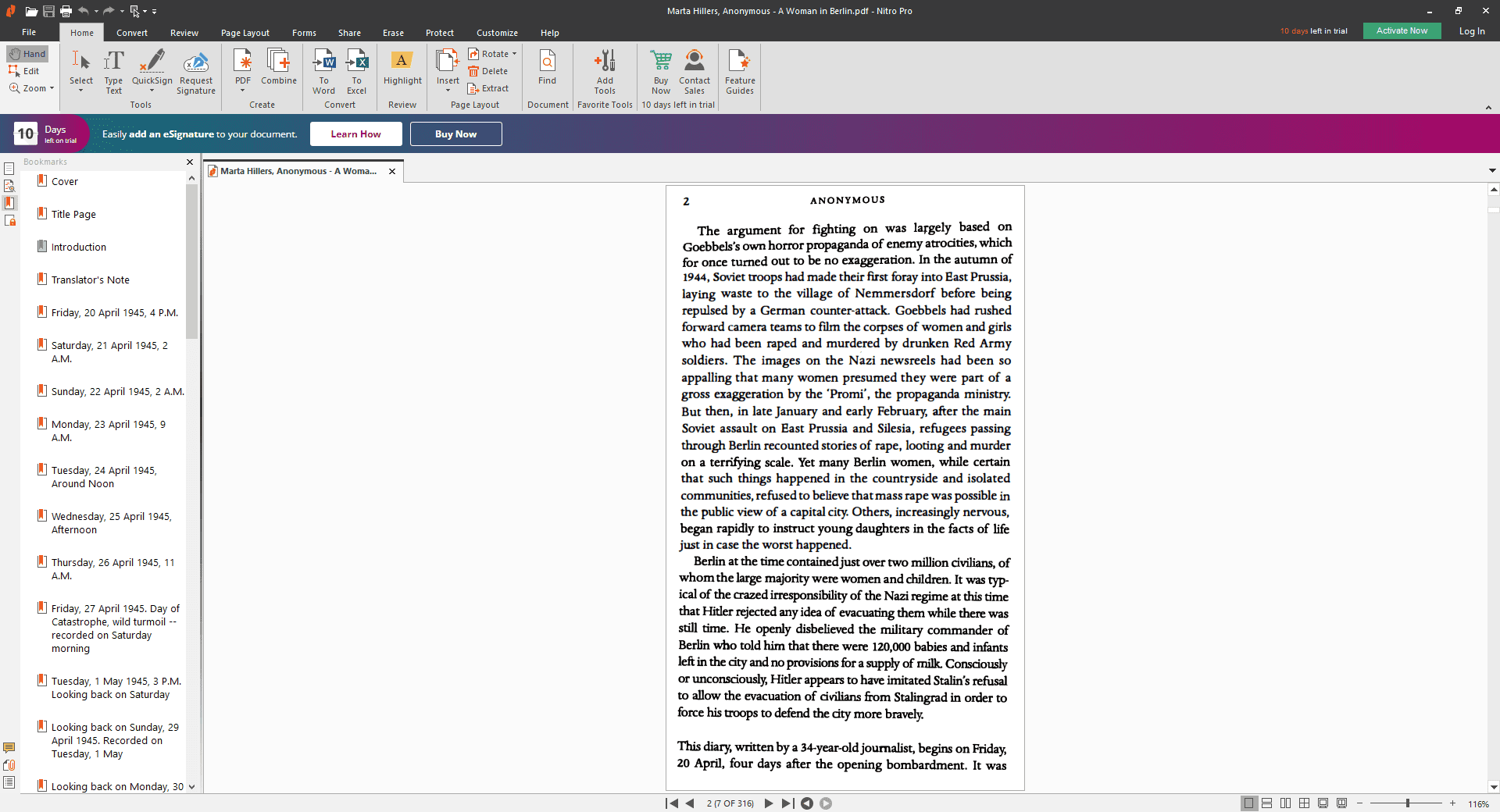Enable the Hand tool
This screenshot has width=1500, height=812.
tap(27, 54)
